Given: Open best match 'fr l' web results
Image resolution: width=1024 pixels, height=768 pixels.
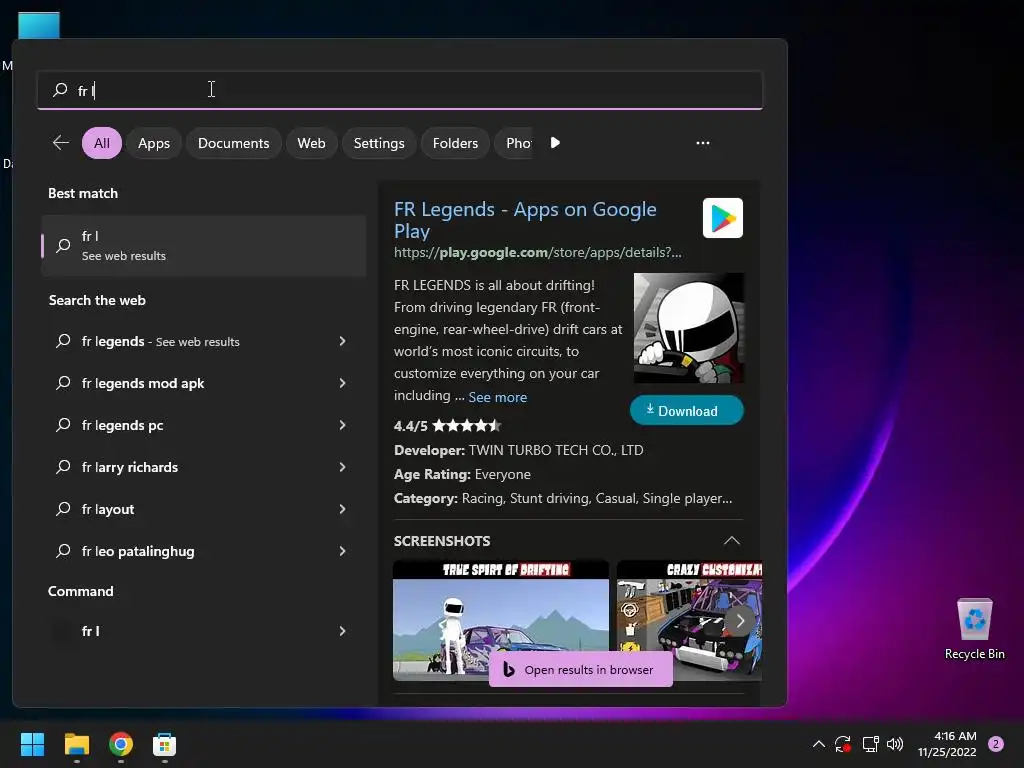Looking at the screenshot, I should pos(204,246).
